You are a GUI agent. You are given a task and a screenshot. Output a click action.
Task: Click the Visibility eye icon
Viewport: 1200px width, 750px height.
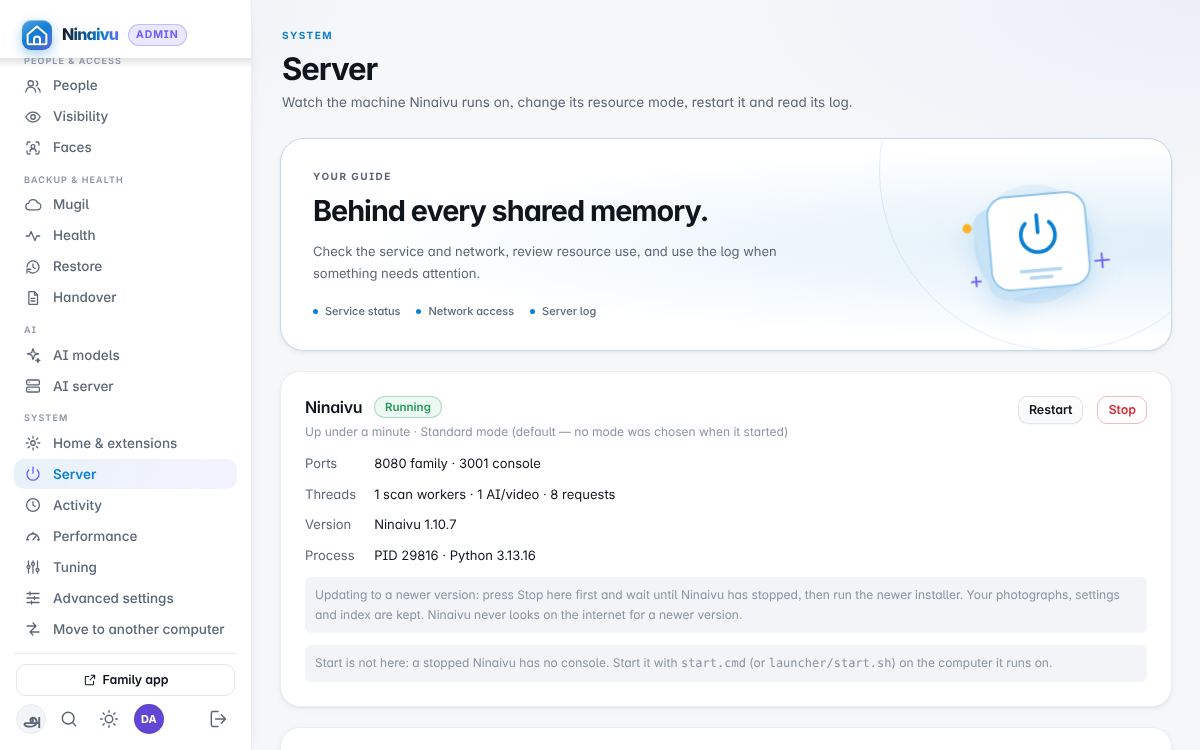(x=33, y=117)
